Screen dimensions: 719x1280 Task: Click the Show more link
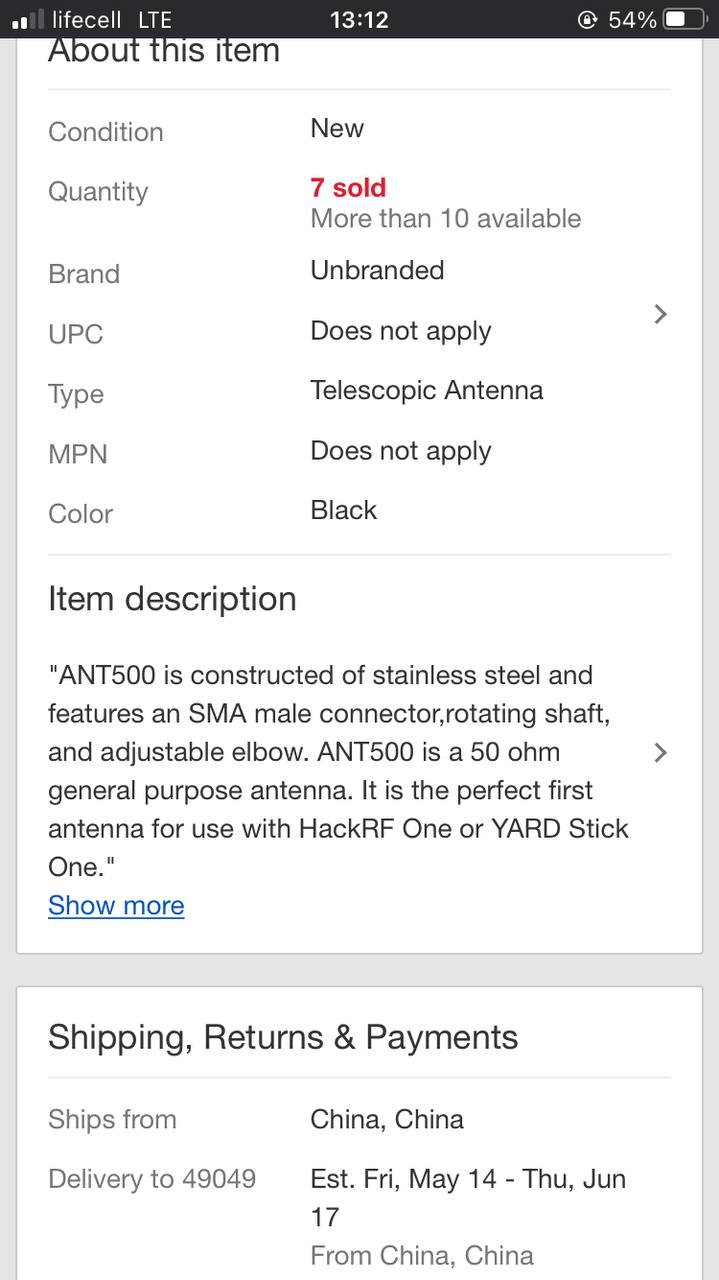116,905
